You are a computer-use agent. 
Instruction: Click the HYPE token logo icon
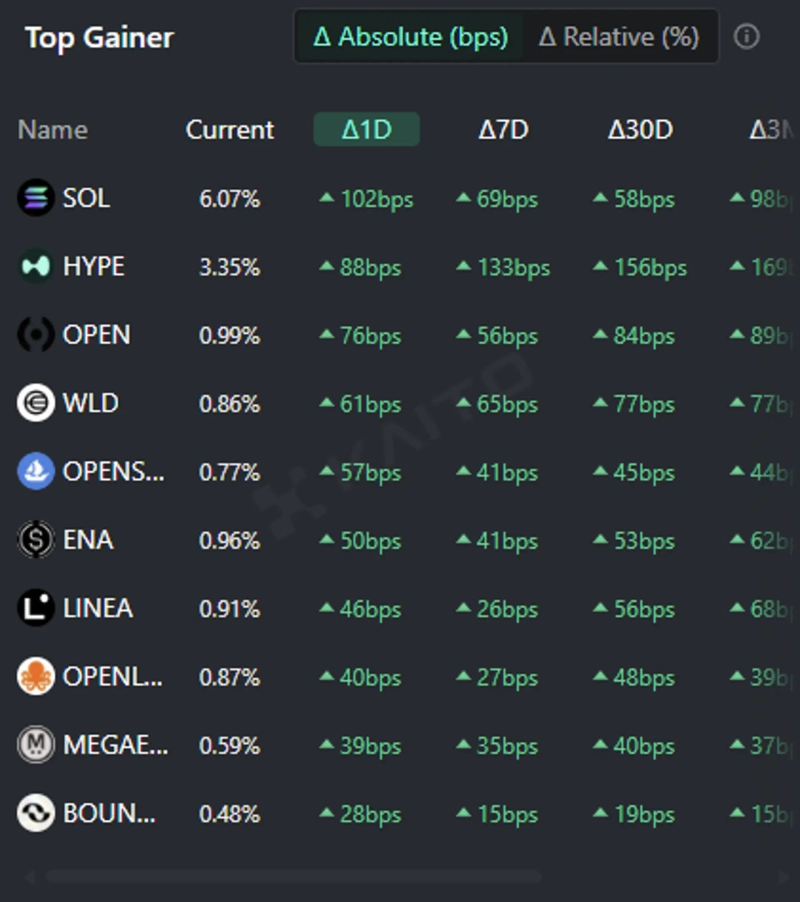tap(36, 266)
